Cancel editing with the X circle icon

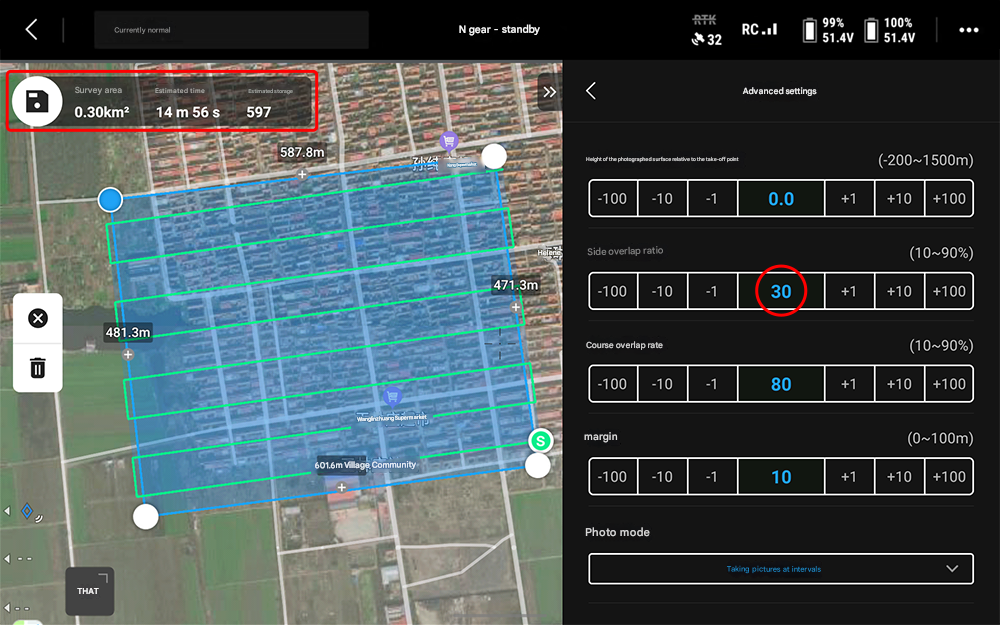pos(38,318)
